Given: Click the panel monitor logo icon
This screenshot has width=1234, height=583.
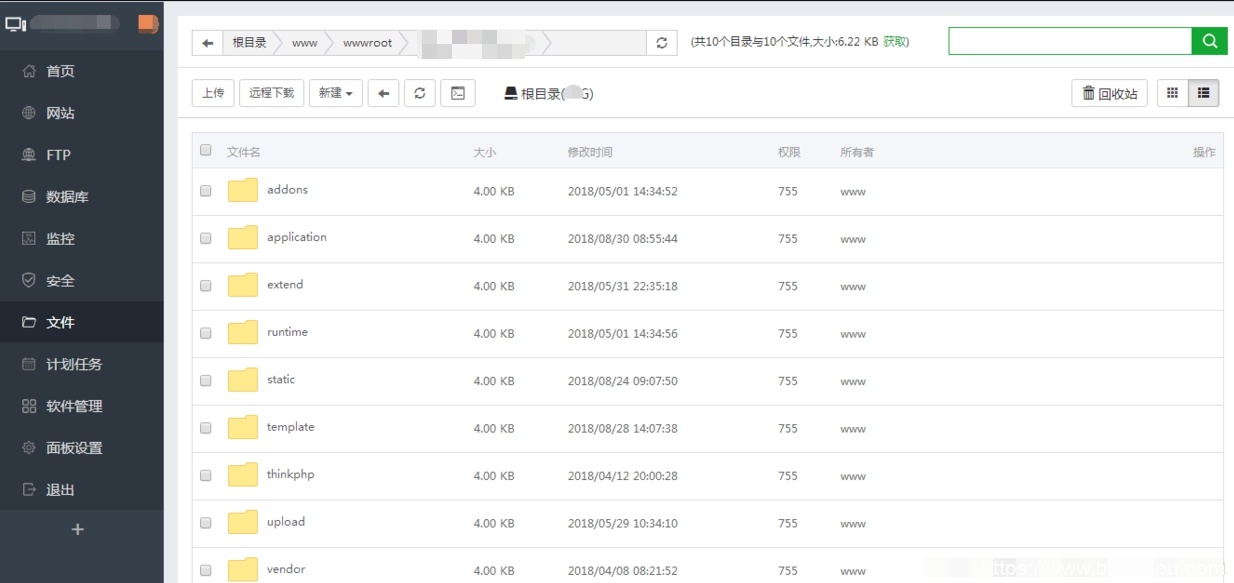Looking at the screenshot, I should [x=15, y=23].
